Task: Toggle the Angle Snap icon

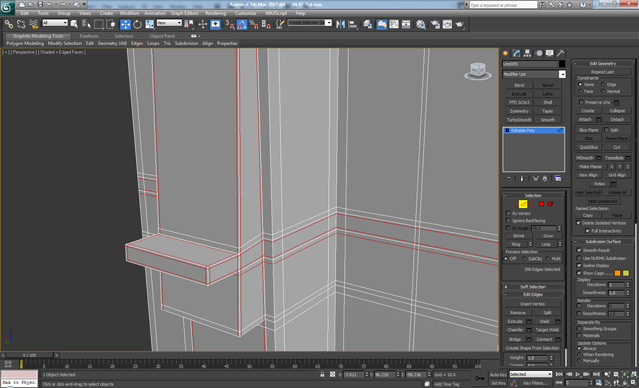Action: (x=242, y=24)
